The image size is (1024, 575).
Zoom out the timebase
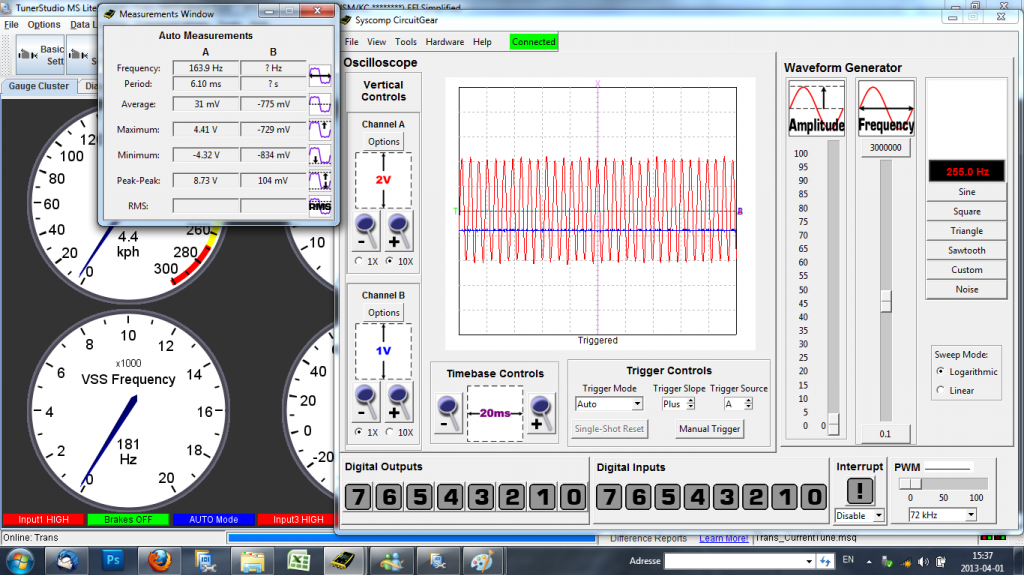(x=449, y=414)
